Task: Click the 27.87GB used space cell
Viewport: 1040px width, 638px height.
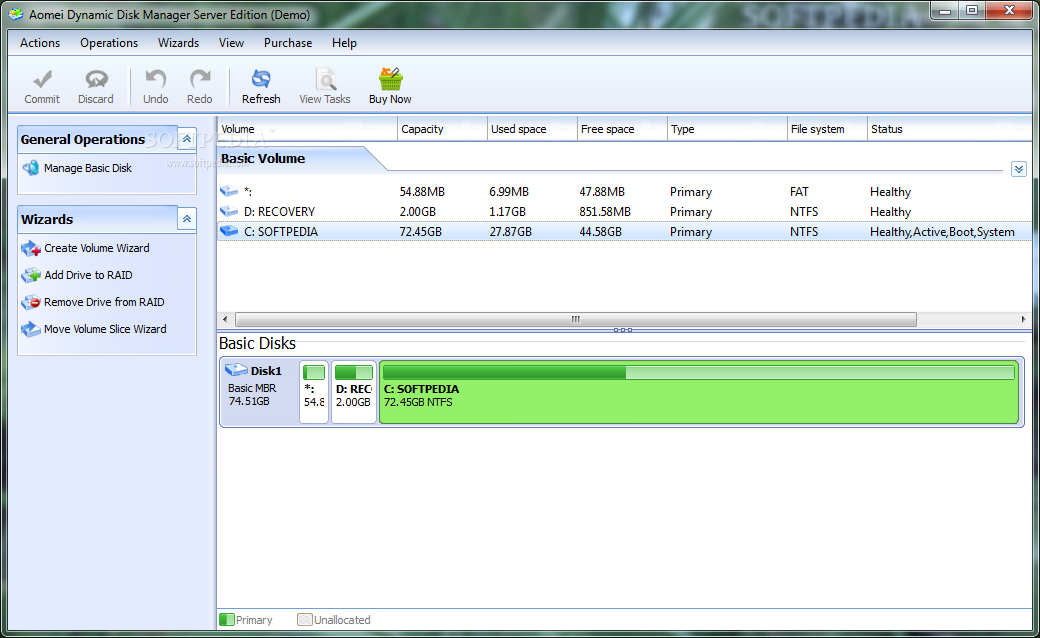Action: pos(510,231)
